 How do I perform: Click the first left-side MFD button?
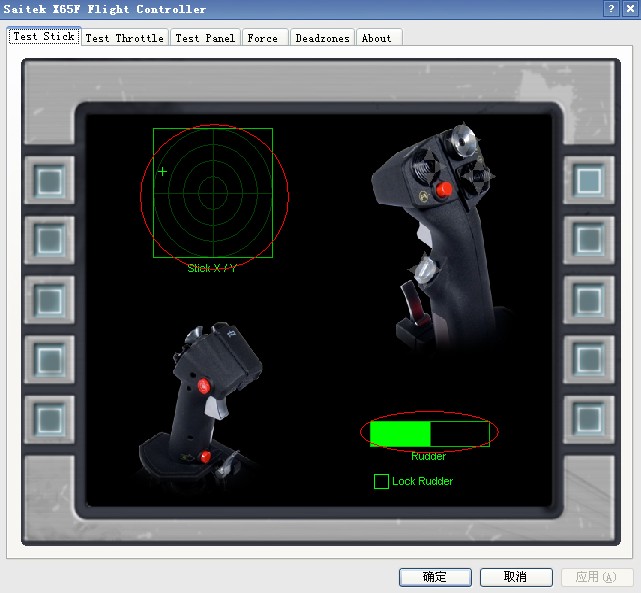[49, 180]
